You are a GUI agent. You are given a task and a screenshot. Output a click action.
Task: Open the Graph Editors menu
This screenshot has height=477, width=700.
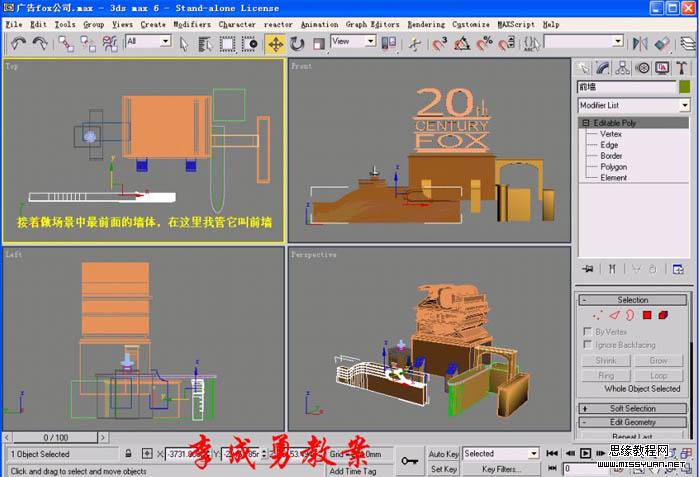tap(372, 25)
